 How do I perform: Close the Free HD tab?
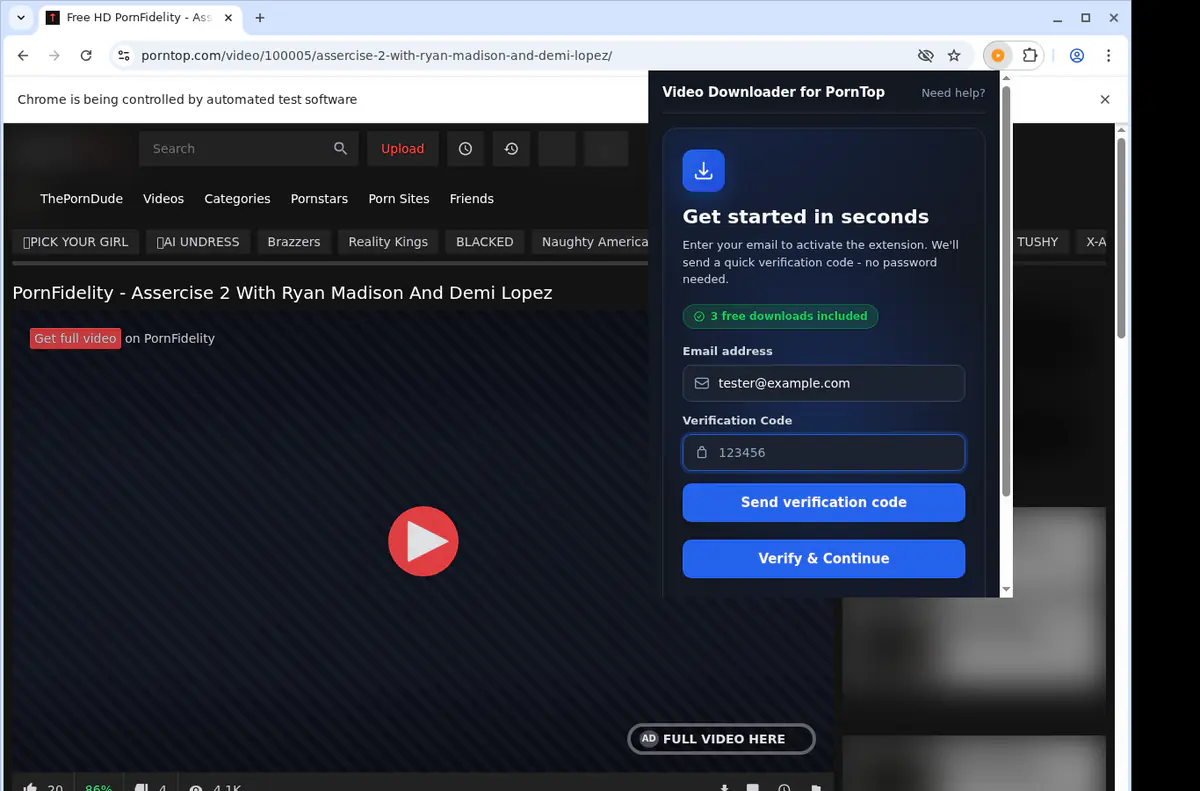tap(230, 18)
